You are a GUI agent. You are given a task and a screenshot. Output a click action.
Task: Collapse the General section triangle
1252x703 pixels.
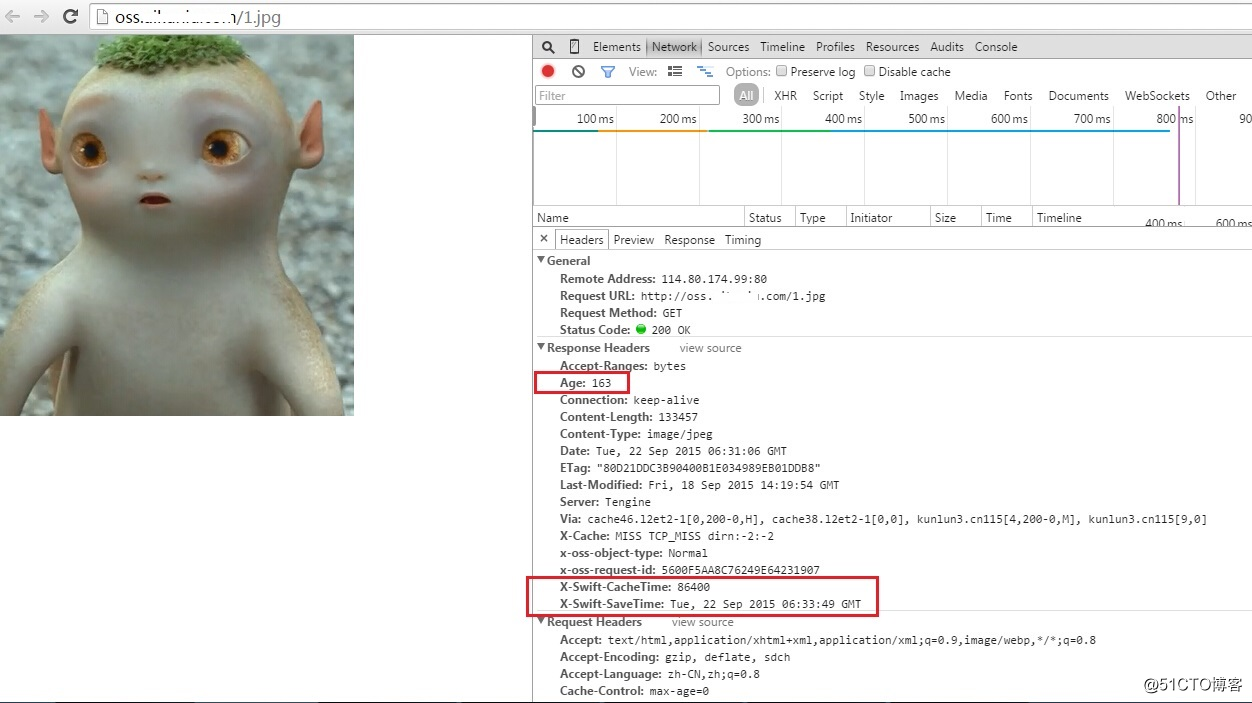tap(541, 260)
